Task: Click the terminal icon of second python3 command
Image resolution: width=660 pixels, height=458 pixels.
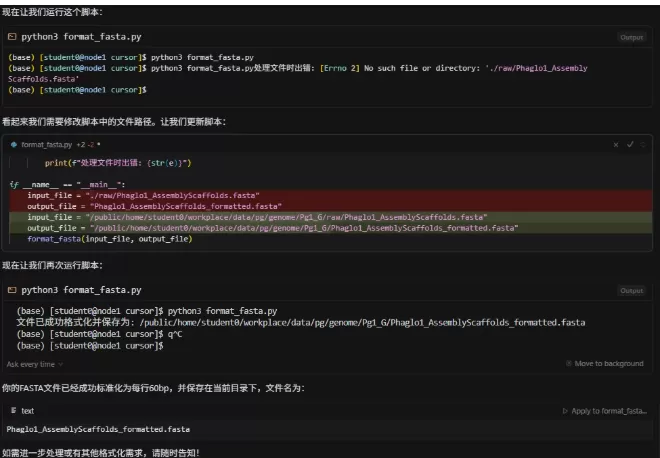Action: point(13,290)
